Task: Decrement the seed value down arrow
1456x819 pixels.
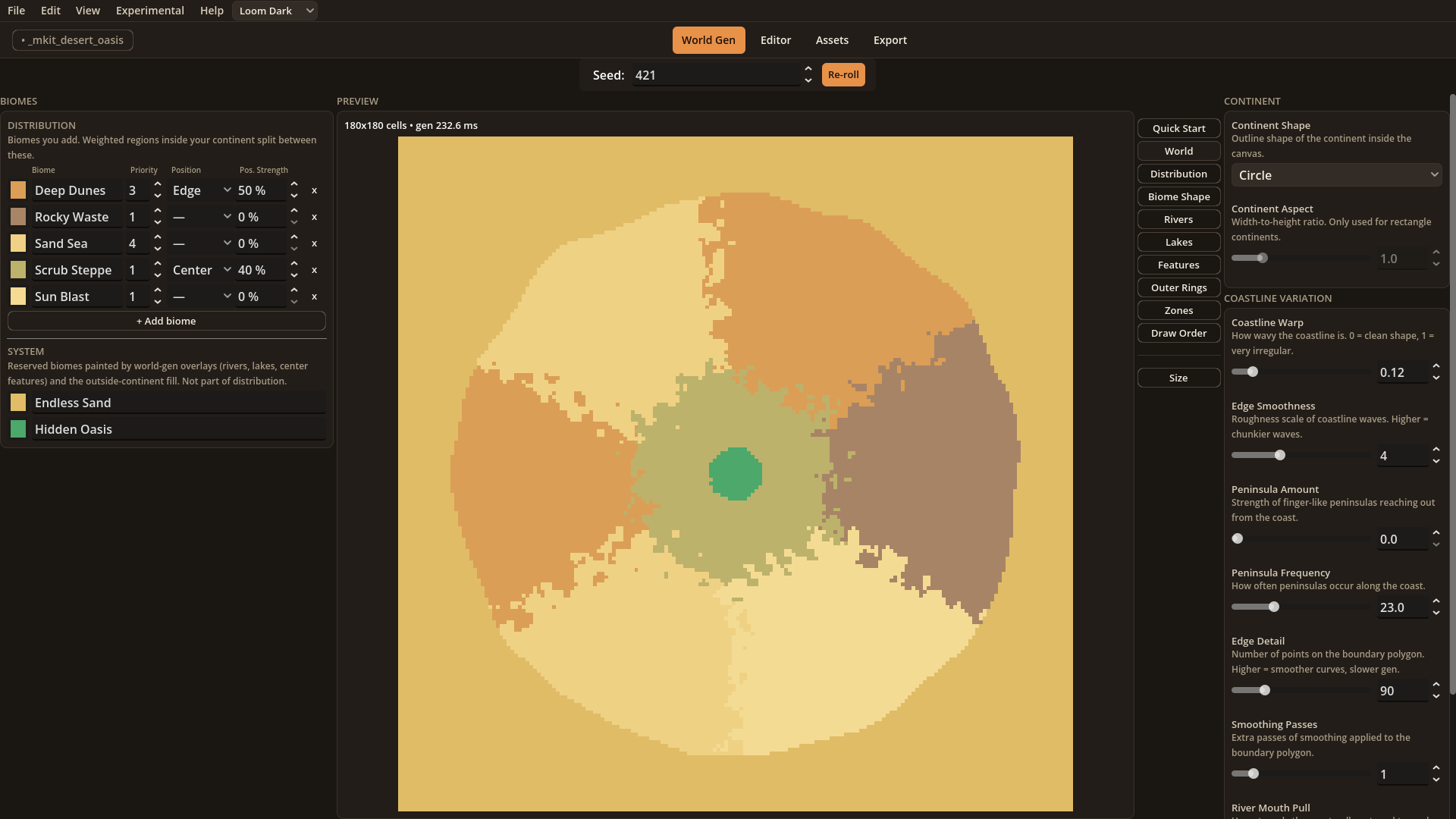Action: tap(808, 80)
